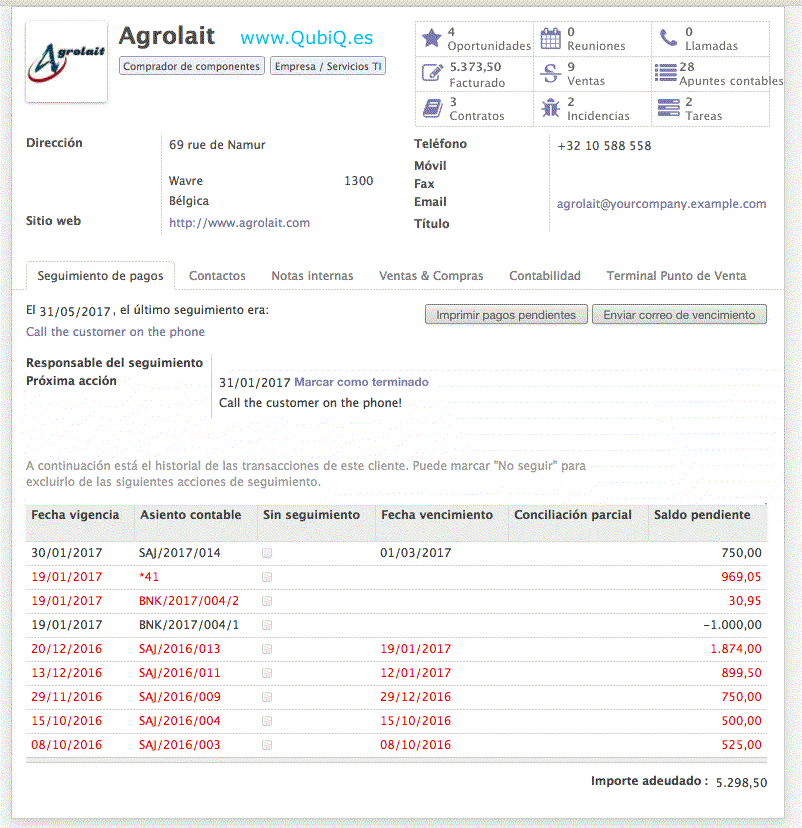Enable Sin seguimiento for entry SAJ/2016/003
The width and height of the screenshot is (802, 828).
tap(267, 745)
